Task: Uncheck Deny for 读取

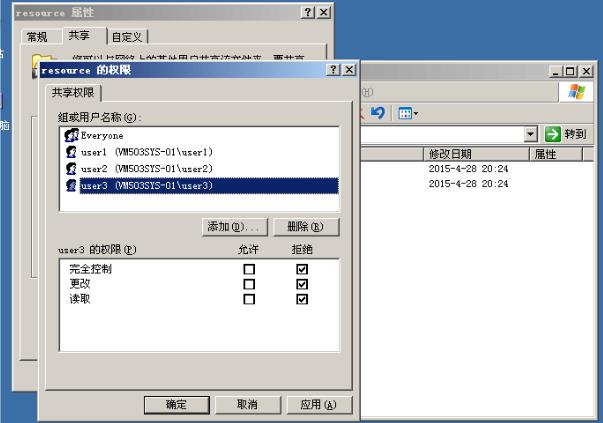Action: tap(302, 299)
